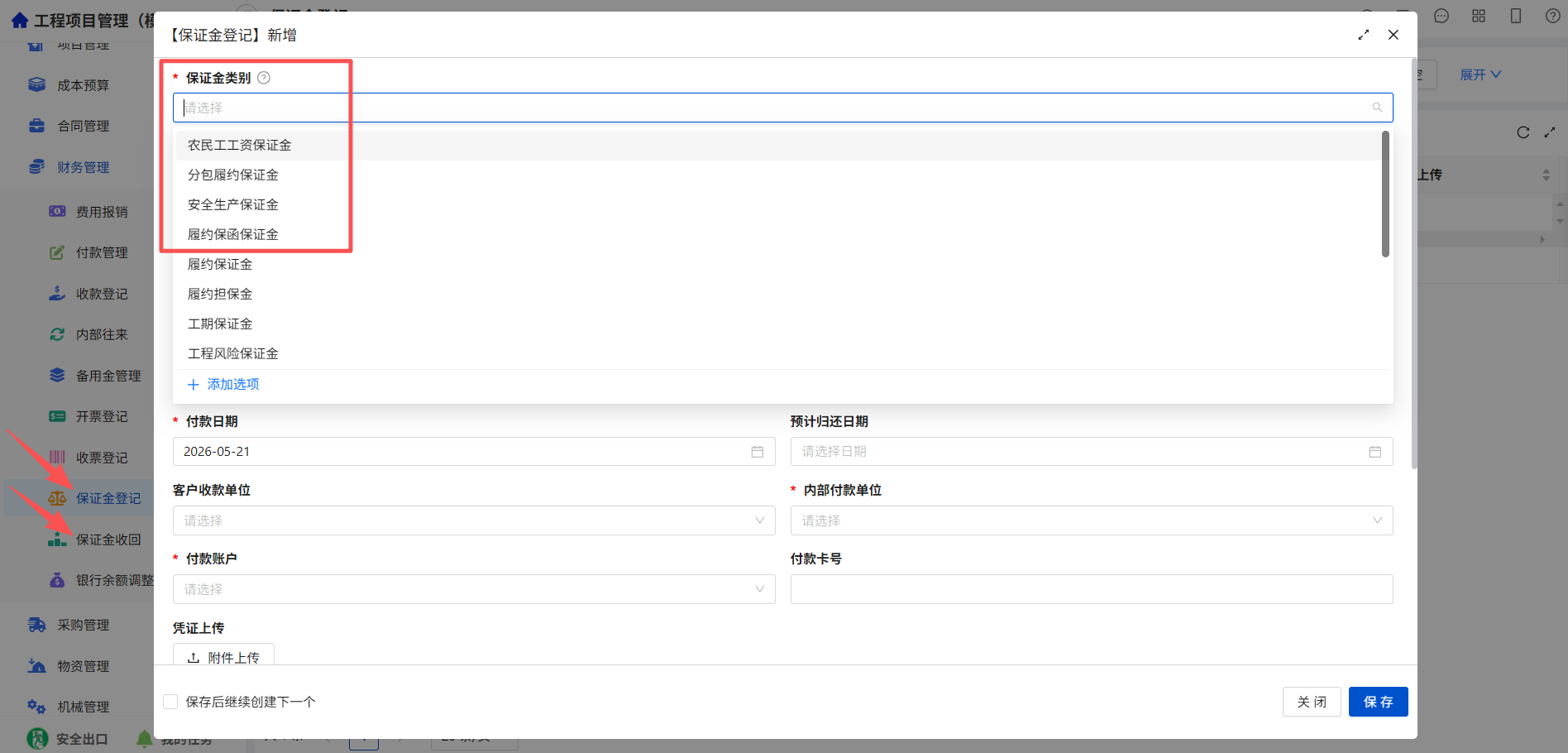Pick 工期保证金 option
This screenshot has height=753, width=1568.
[x=220, y=324]
